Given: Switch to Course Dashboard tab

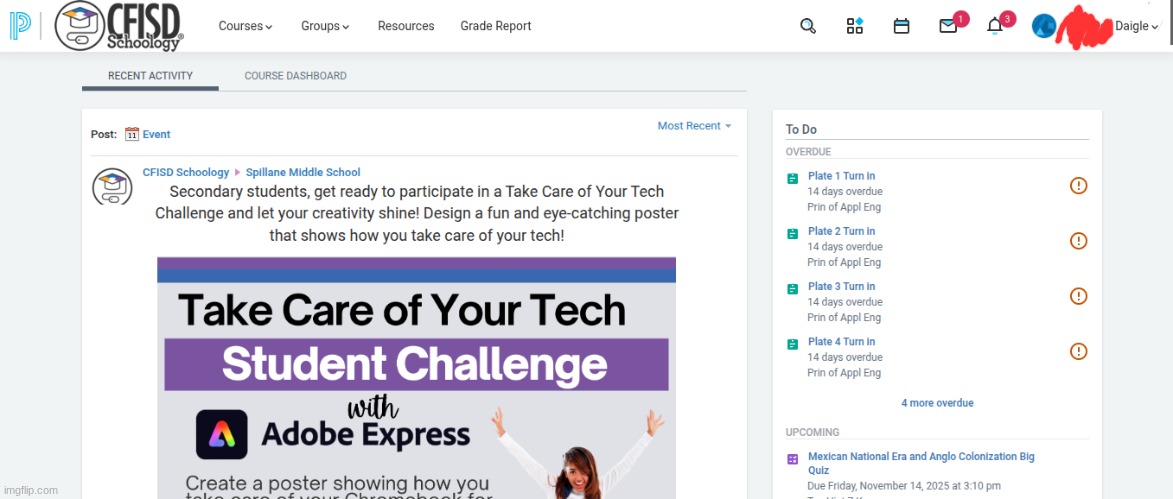Looking at the screenshot, I should point(295,76).
